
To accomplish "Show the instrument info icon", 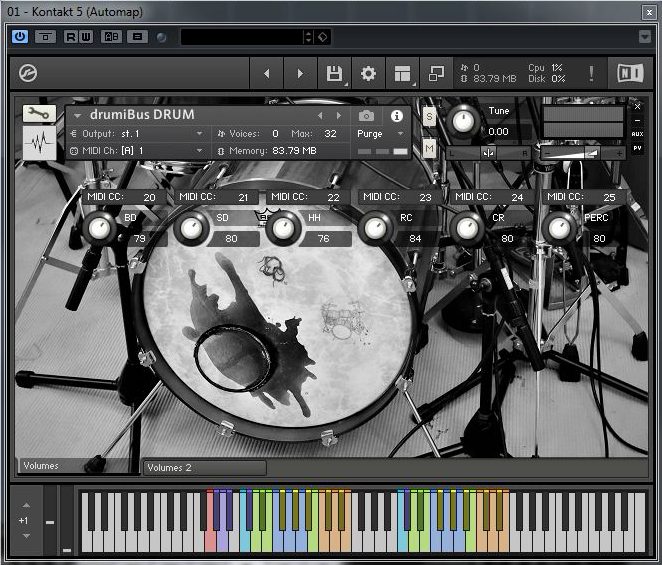I will pos(397,116).
